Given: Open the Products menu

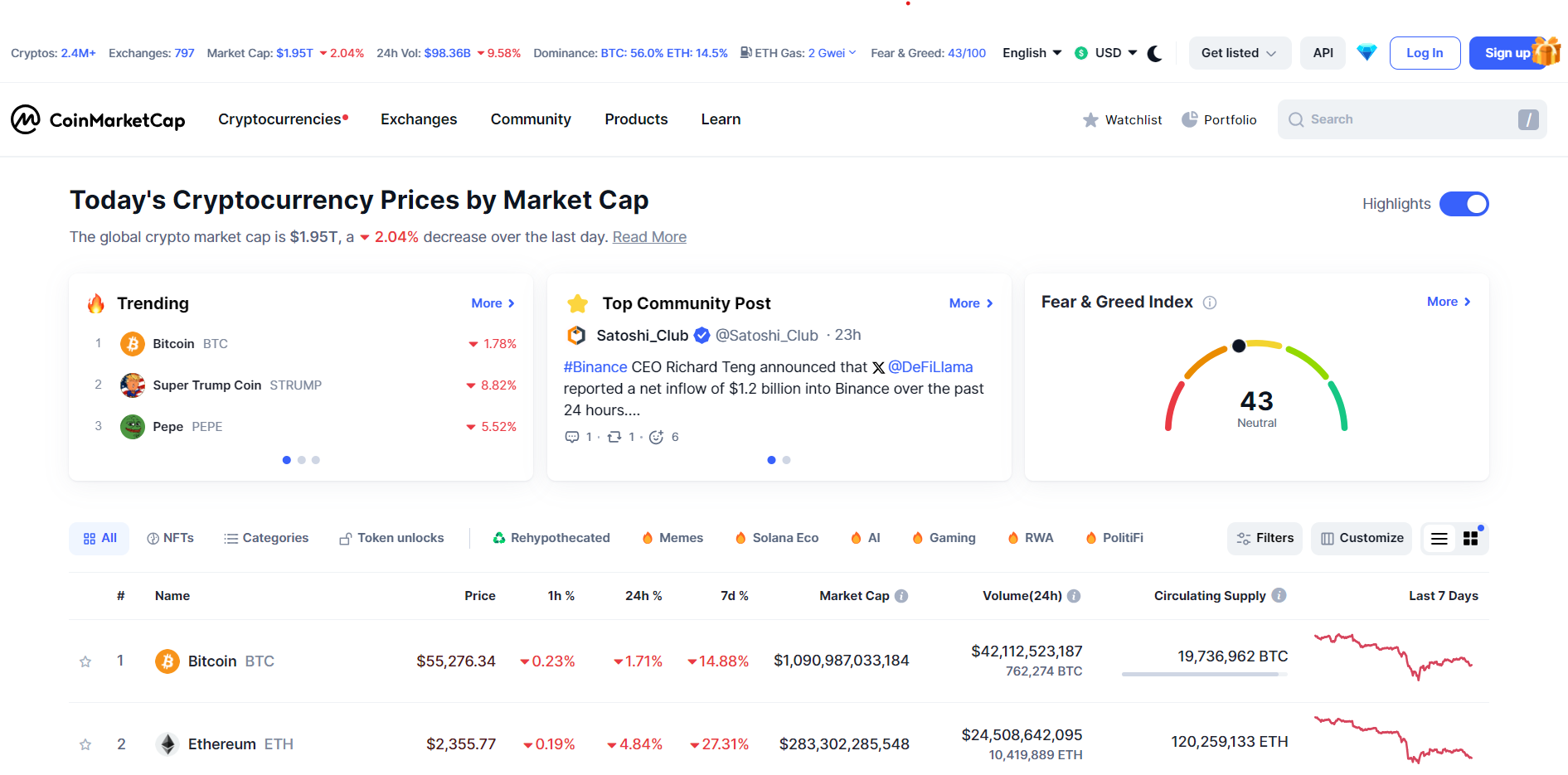Looking at the screenshot, I should (636, 119).
